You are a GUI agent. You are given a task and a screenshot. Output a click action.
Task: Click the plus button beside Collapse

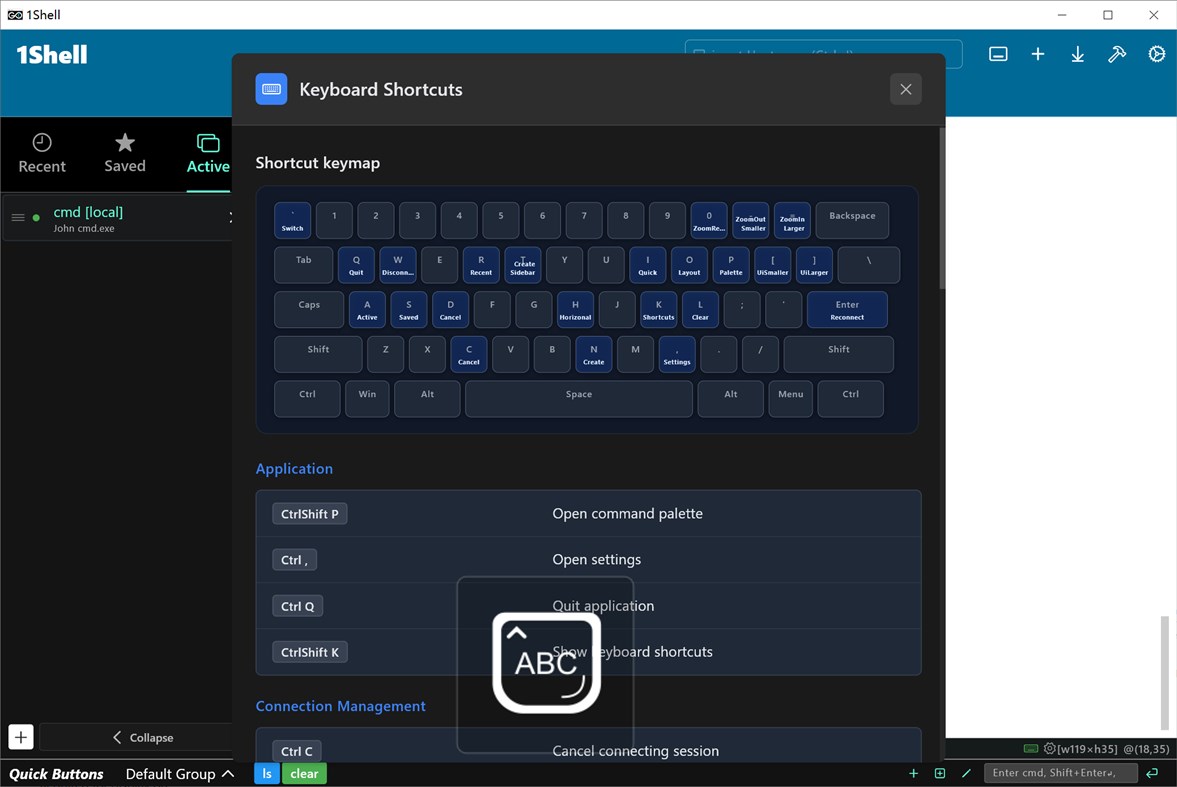[x=20, y=737]
